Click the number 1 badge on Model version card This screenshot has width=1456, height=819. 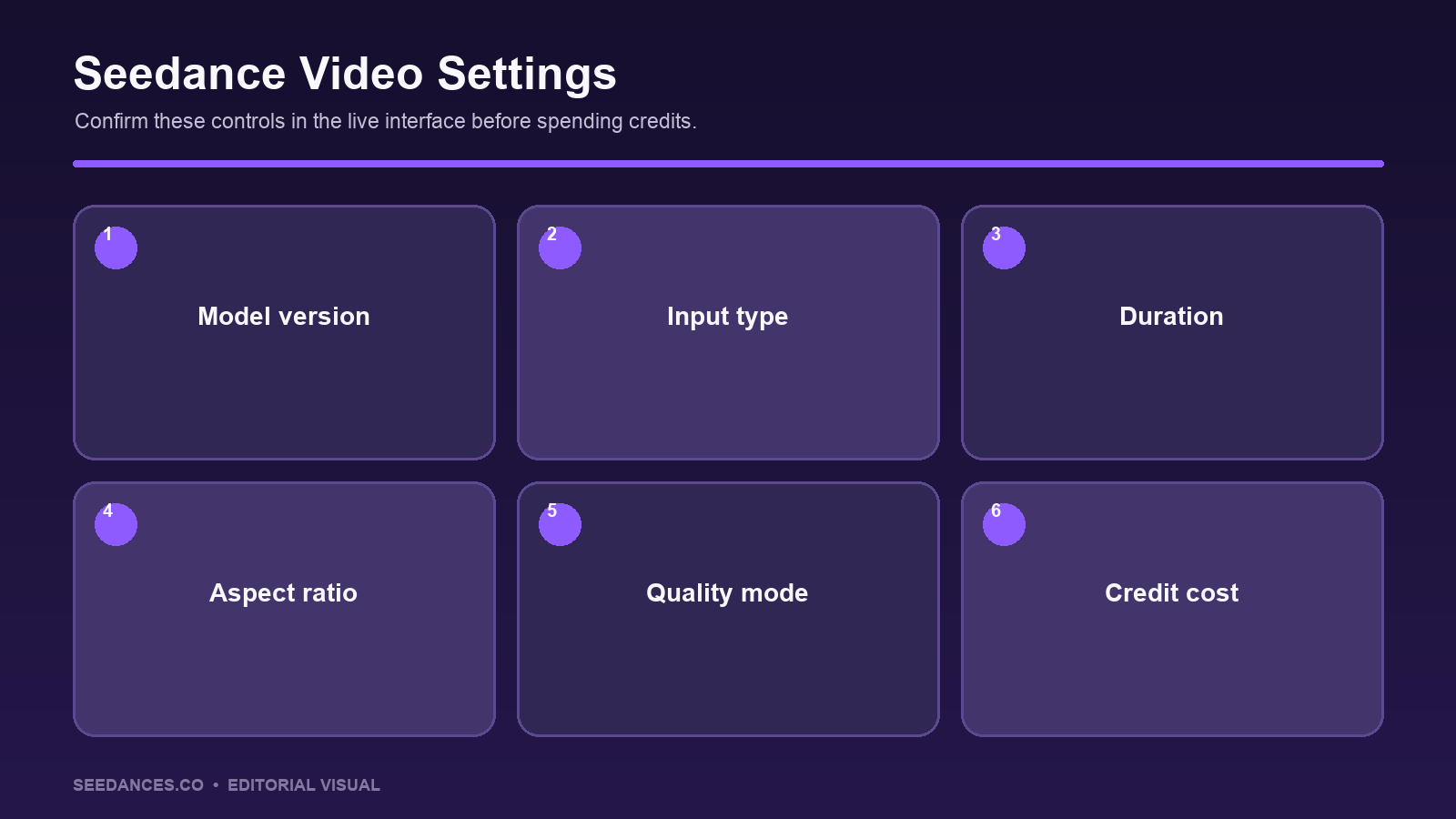(116, 248)
